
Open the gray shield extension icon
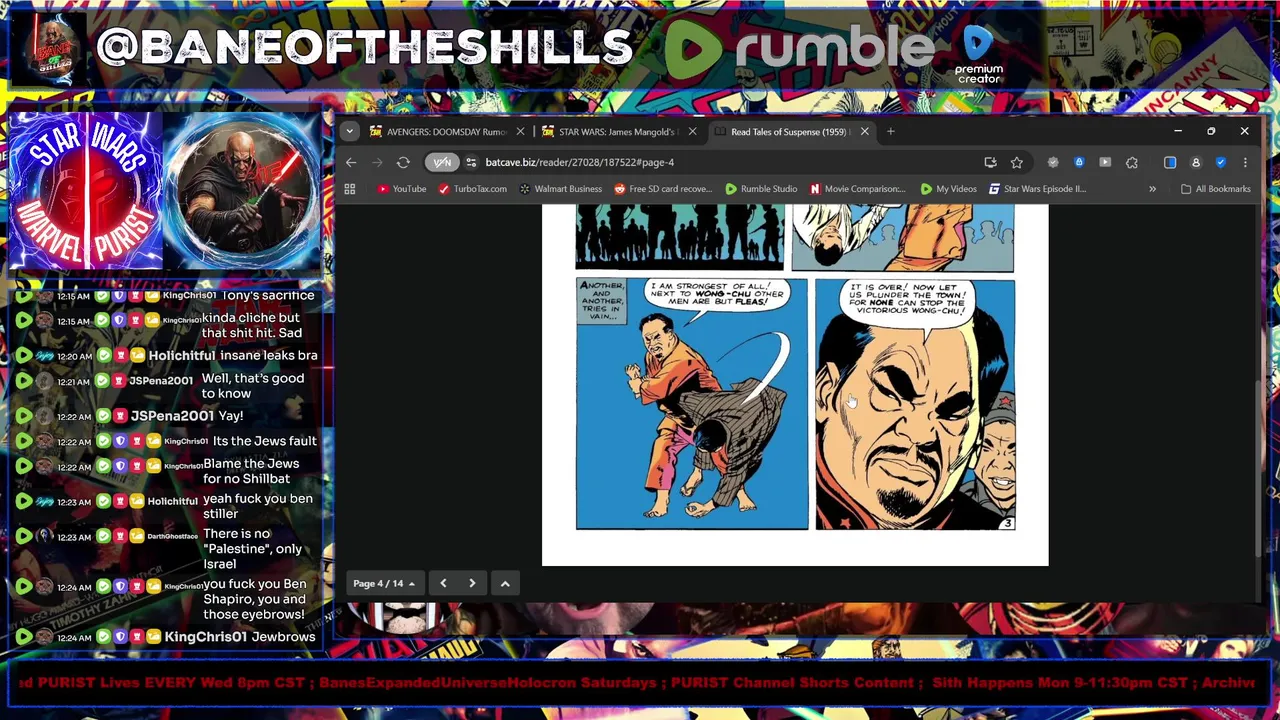pos(1053,162)
